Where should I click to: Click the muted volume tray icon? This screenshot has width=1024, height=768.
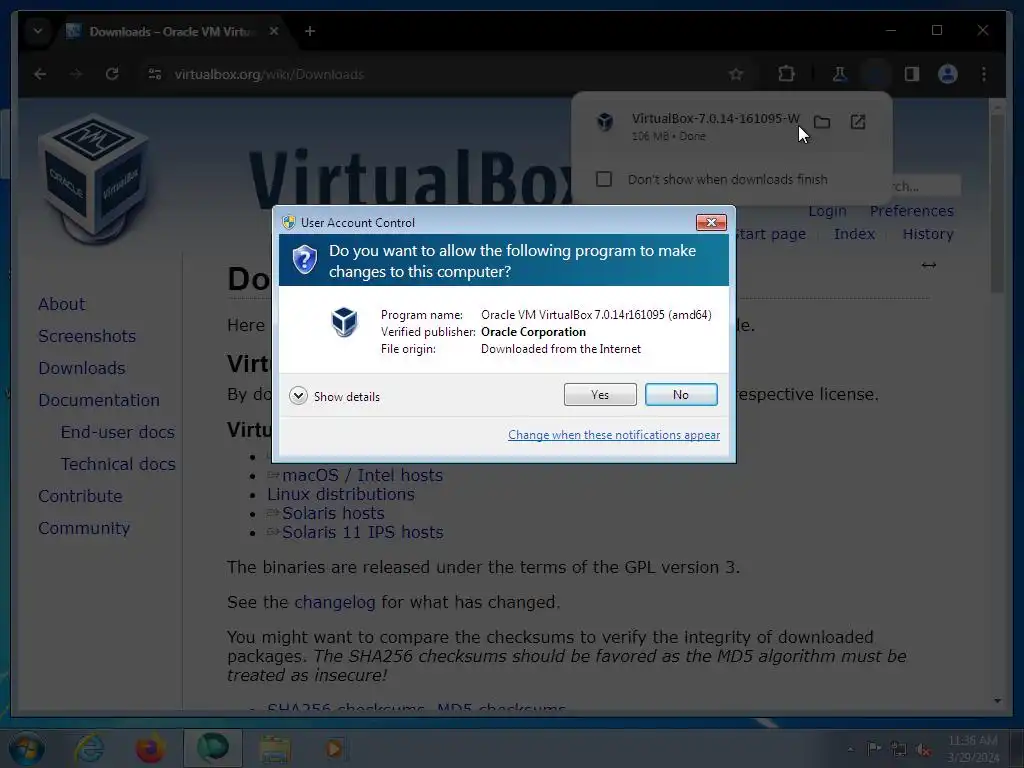click(923, 750)
